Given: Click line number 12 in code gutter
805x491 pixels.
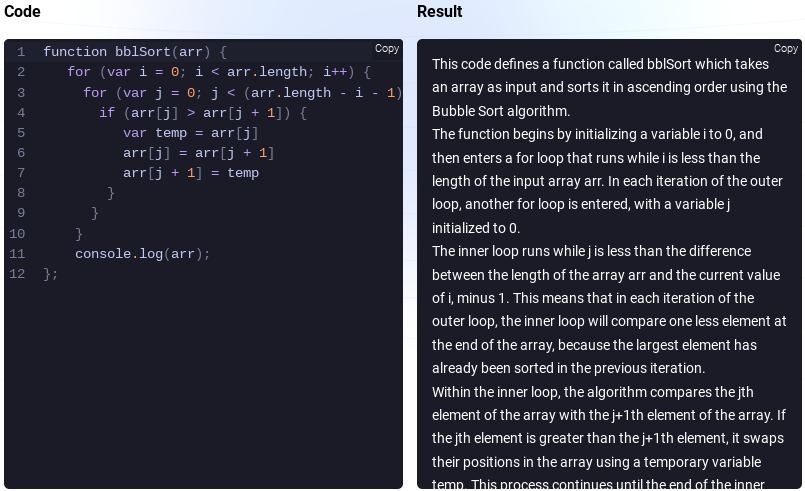Looking at the screenshot, I should pyautogui.click(x=17, y=274).
